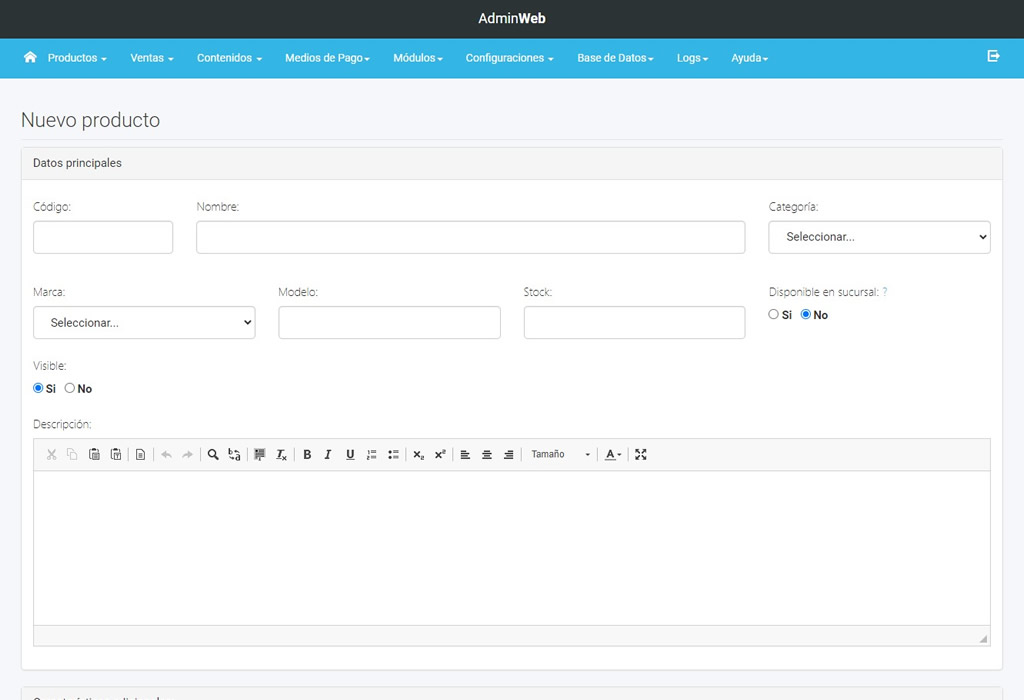The height and width of the screenshot is (700, 1024).
Task: Maximize the description editor
Action: tap(641, 455)
